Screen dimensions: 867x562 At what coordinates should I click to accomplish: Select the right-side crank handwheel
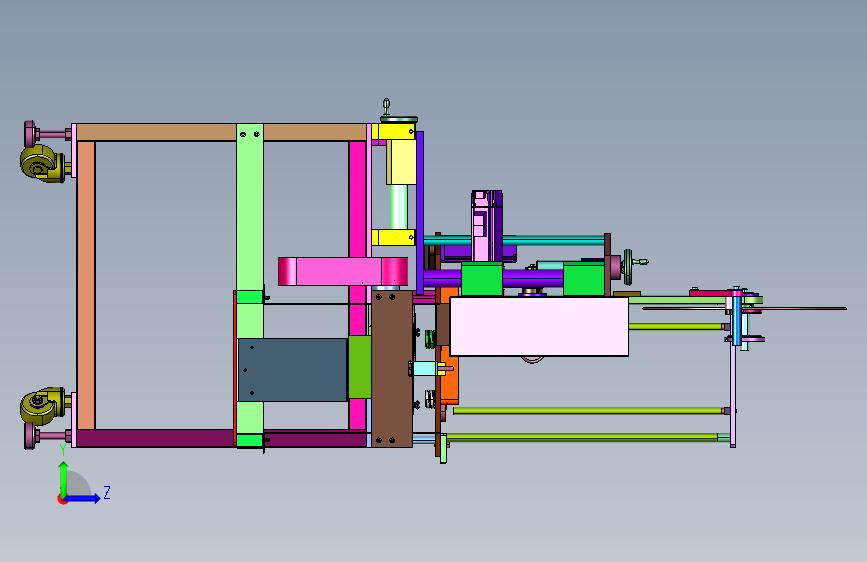[628, 267]
